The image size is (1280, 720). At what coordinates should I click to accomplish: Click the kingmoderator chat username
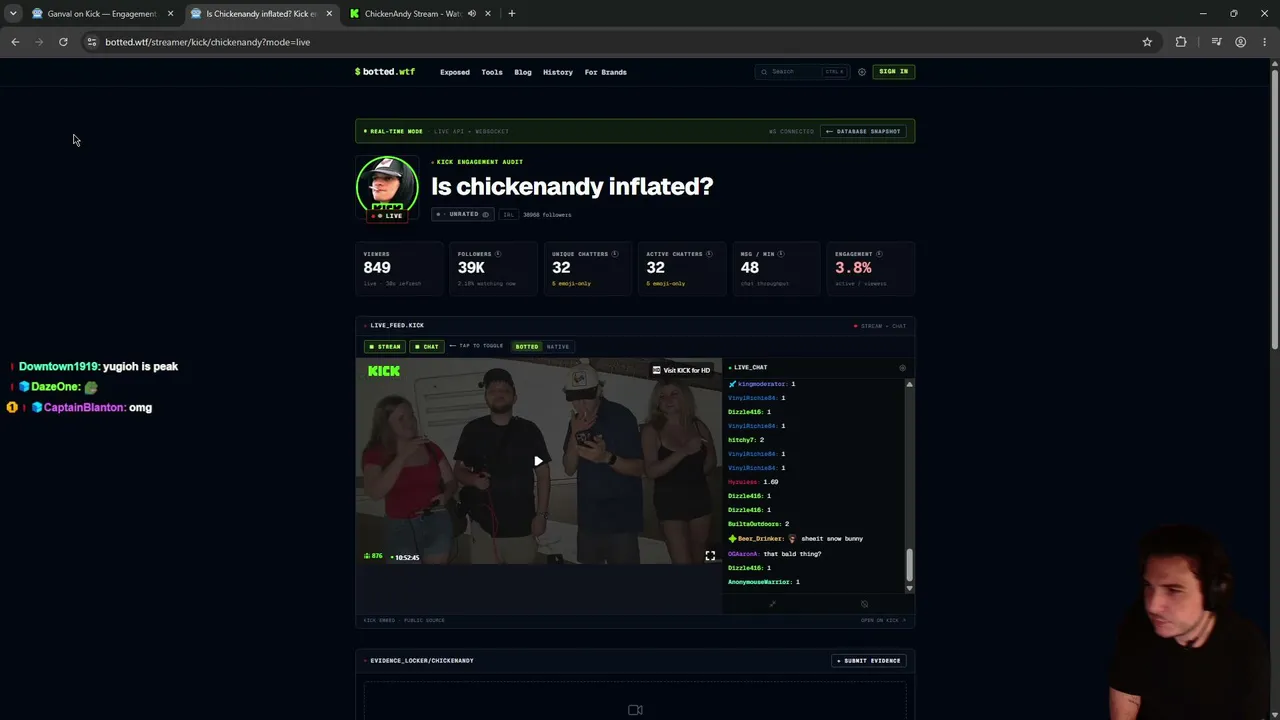pos(762,384)
